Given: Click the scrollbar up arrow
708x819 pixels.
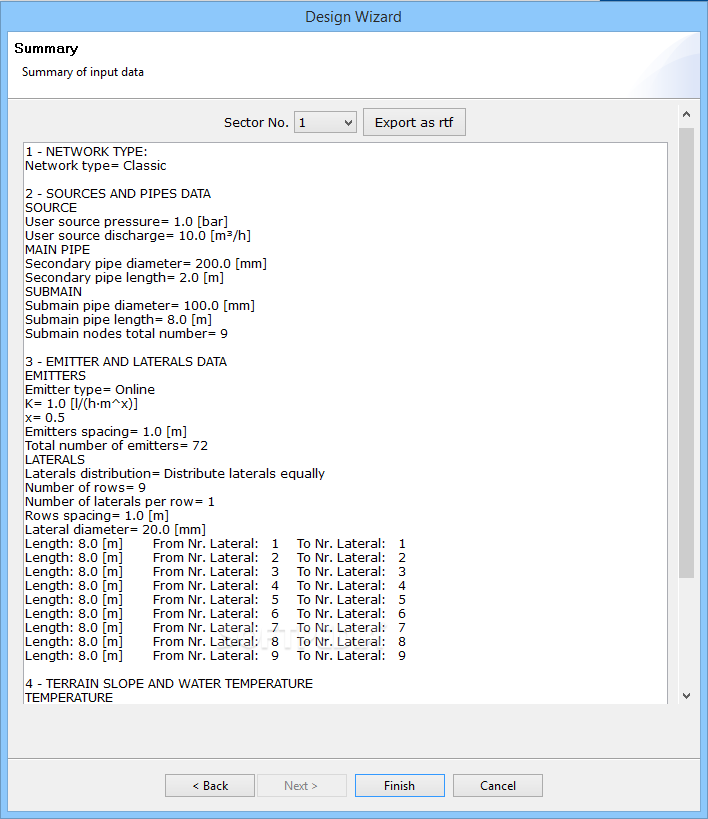Looking at the screenshot, I should [687, 114].
